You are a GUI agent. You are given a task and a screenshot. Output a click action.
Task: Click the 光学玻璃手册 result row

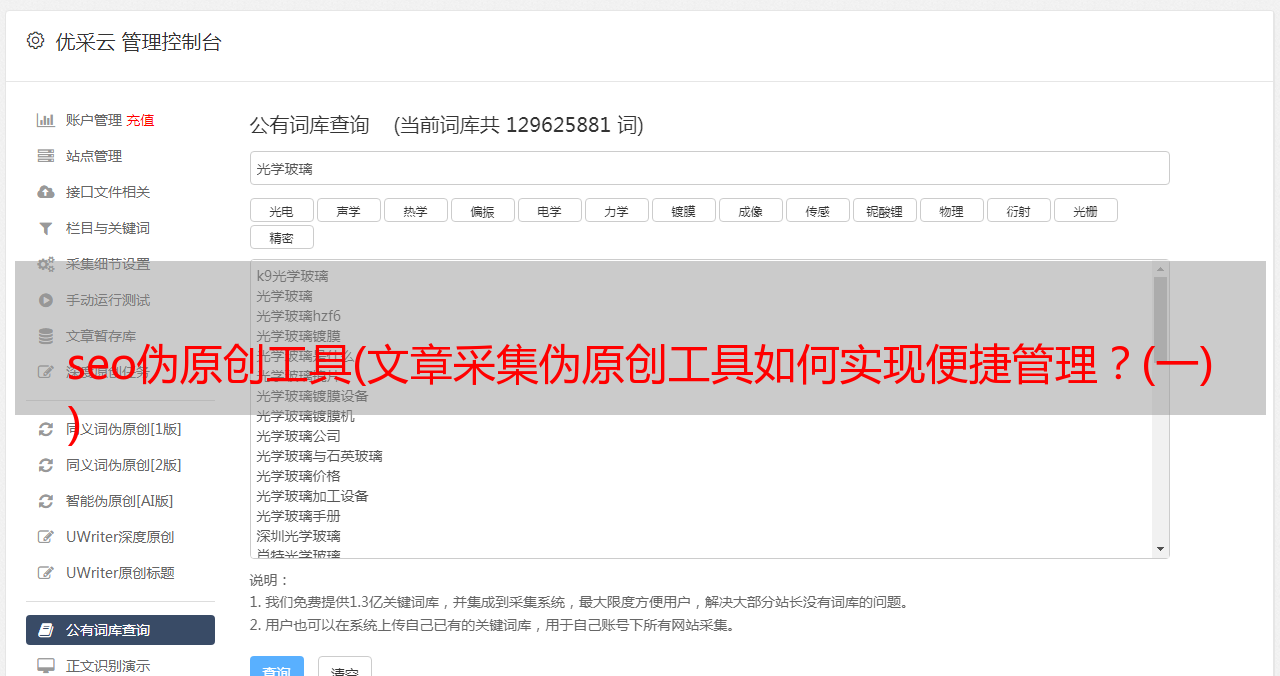click(702, 516)
